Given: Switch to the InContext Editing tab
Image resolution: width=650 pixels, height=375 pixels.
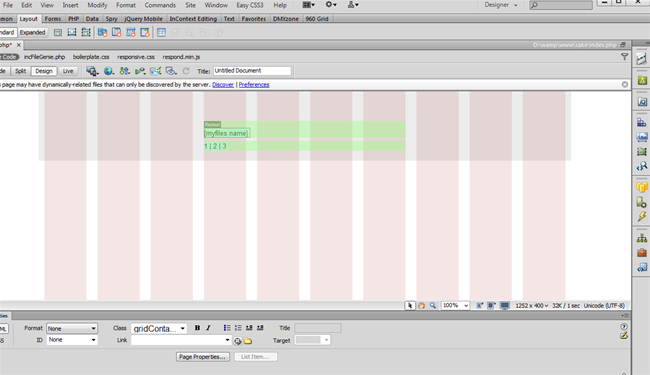Looking at the screenshot, I should tap(193, 19).
